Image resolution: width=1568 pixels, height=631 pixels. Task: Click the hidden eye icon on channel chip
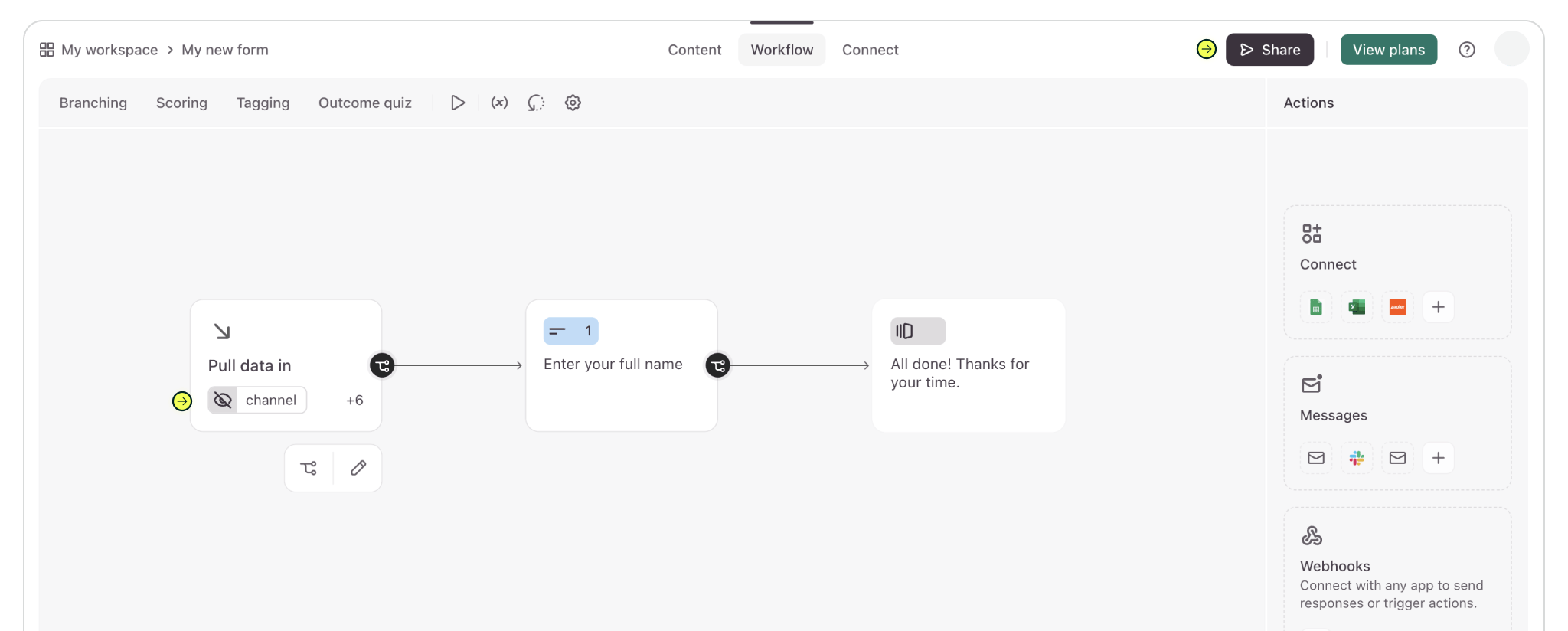(x=223, y=400)
